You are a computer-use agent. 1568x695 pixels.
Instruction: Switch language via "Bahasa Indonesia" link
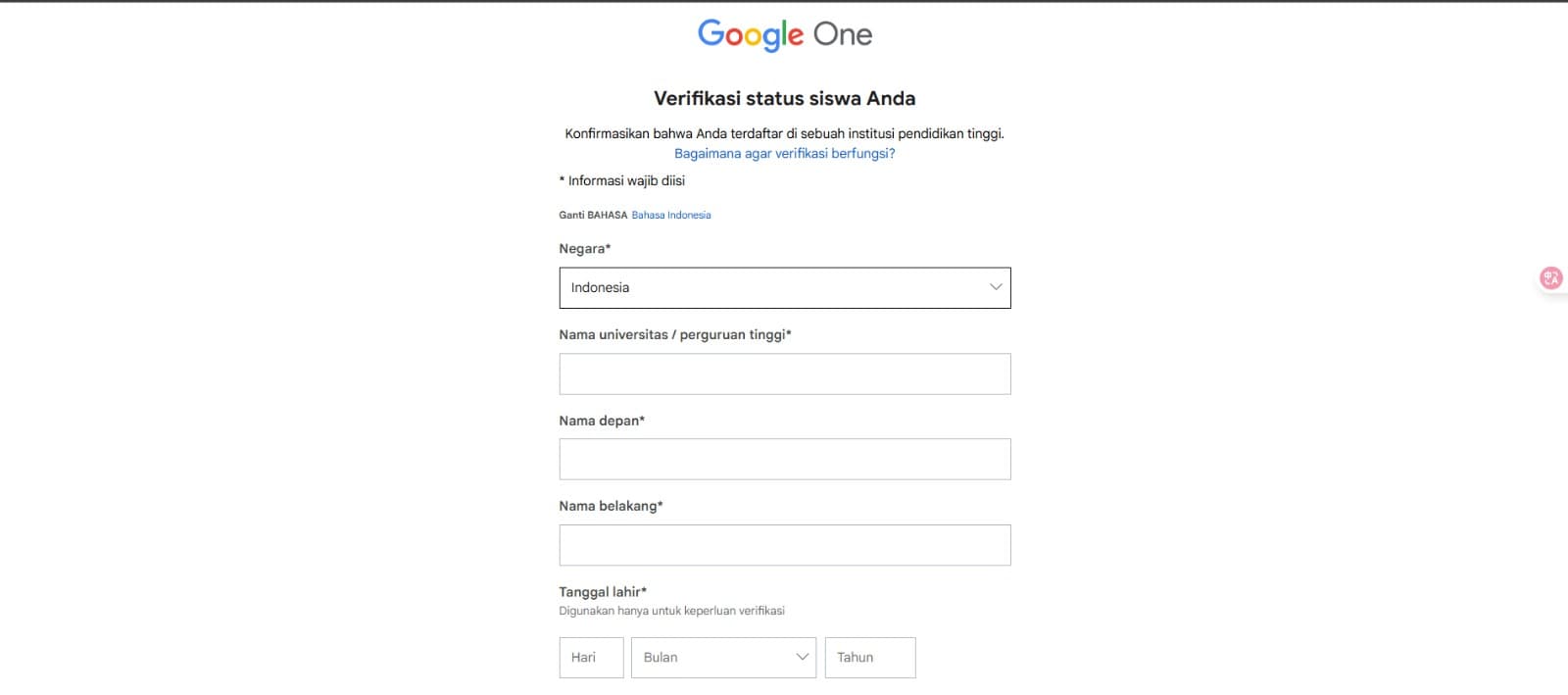click(671, 214)
